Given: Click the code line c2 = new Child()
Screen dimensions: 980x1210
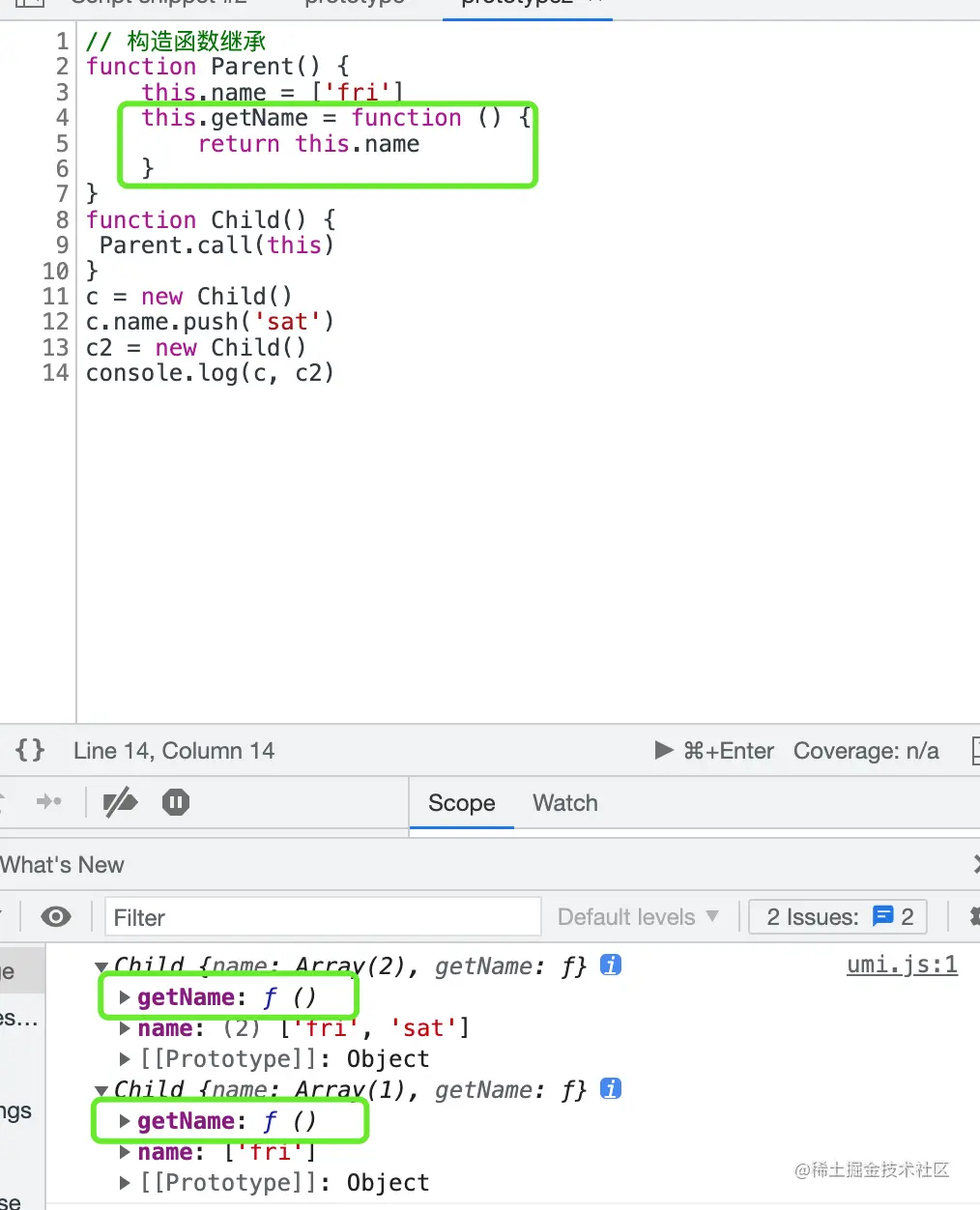Looking at the screenshot, I should click(x=196, y=348).
